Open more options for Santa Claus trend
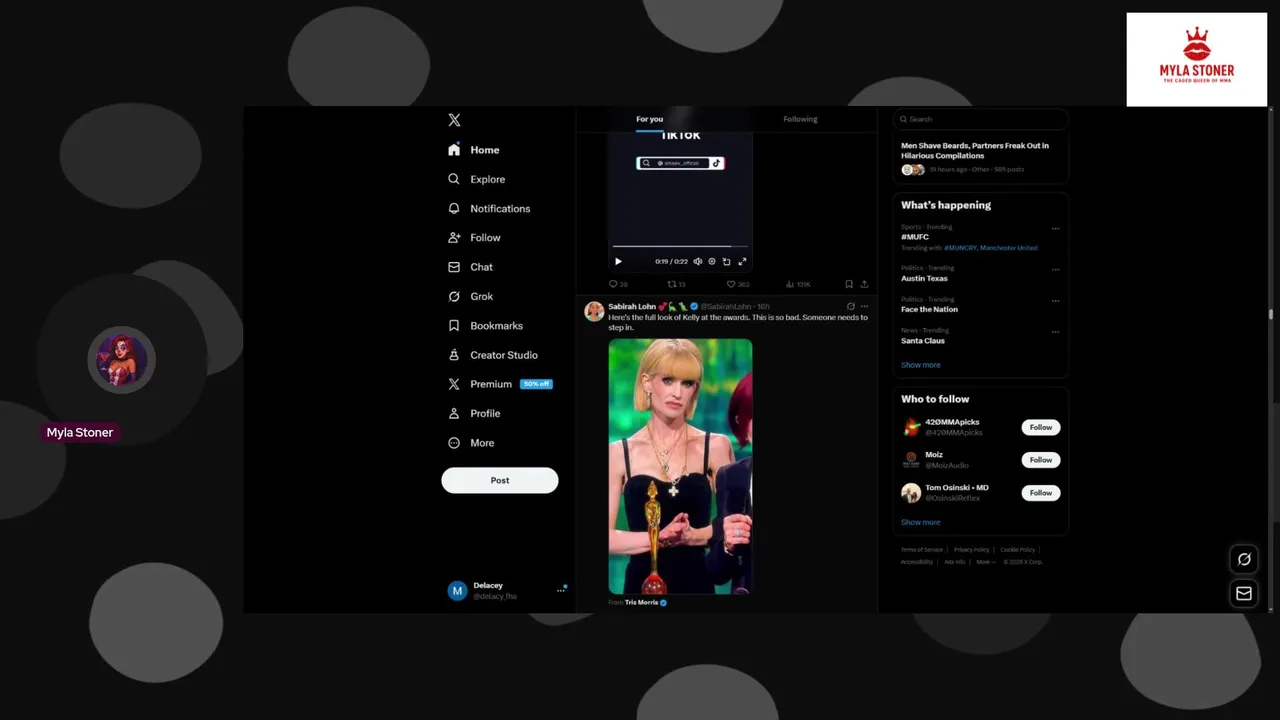 (x=1055, y=332)
